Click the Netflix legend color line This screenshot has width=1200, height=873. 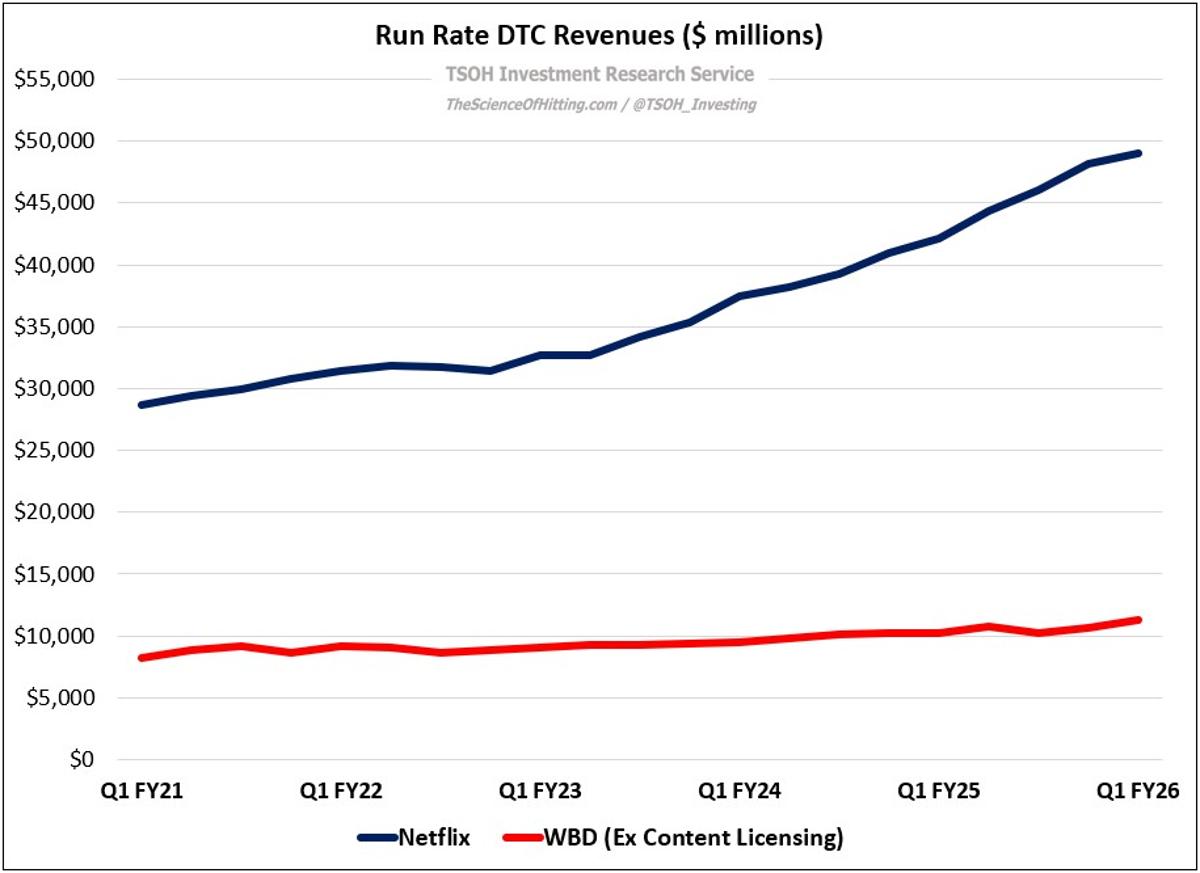pyautogui.click(x=377, y=837)
